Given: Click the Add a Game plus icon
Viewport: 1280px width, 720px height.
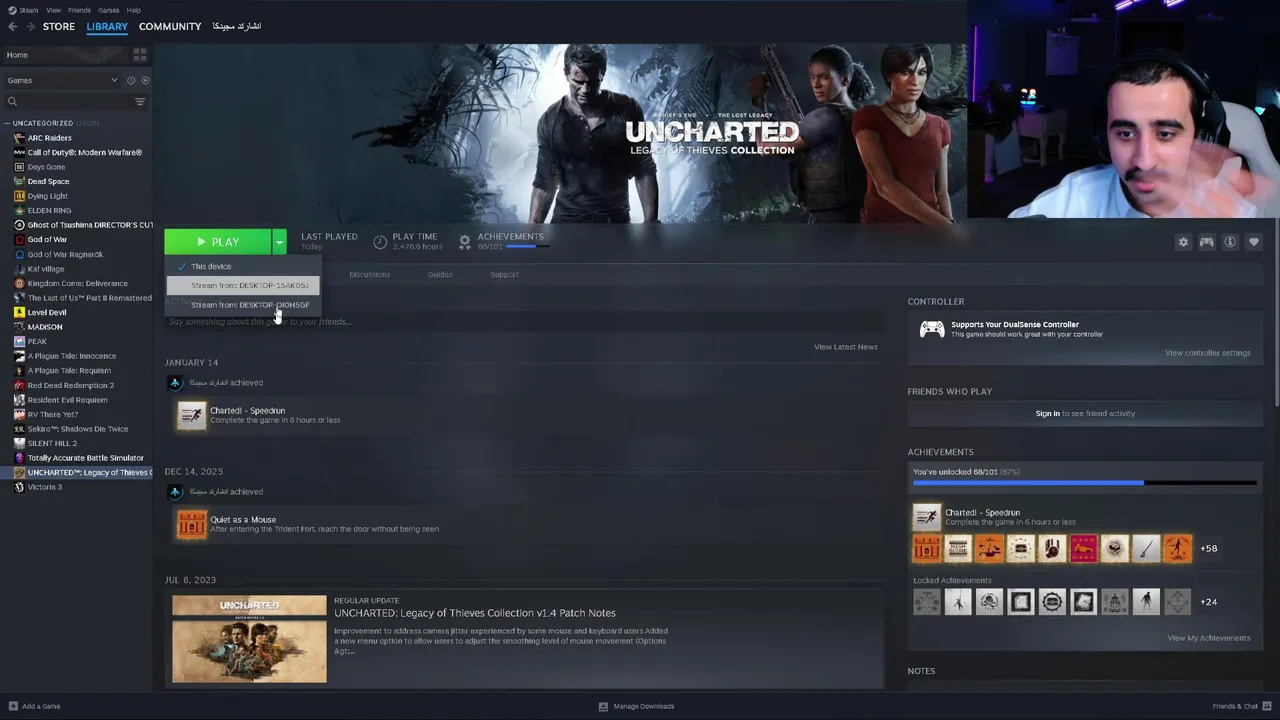Looking at the screenshot, I should [12, 706].
